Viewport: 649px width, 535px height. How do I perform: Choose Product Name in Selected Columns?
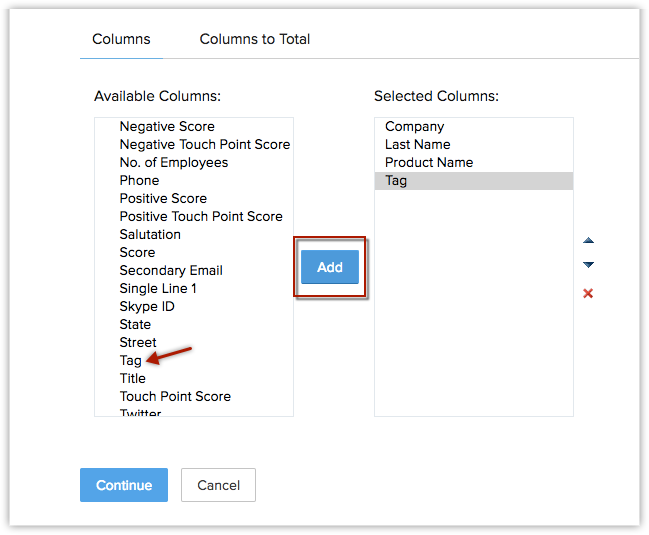[x=429, y=162]
